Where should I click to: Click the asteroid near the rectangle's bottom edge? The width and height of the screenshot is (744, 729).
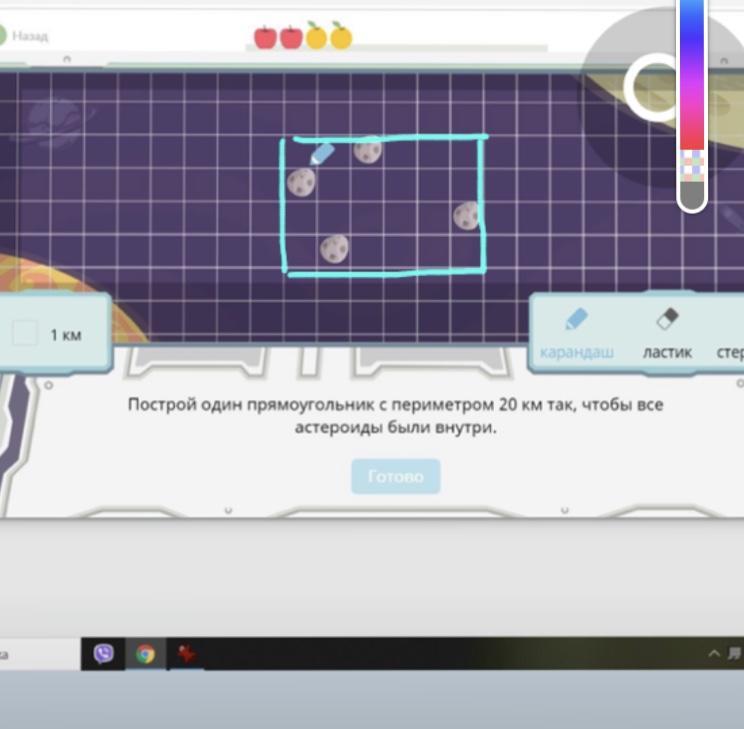point(334,247)
